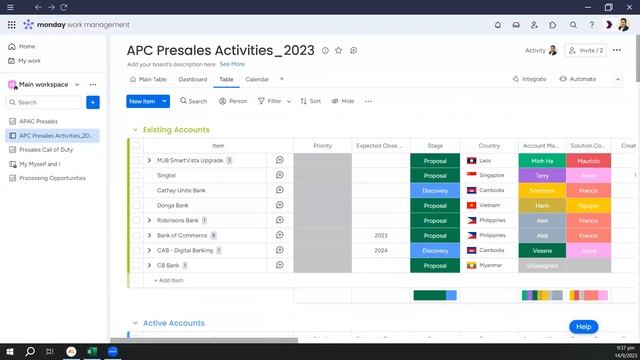The height and width of the screenshot is (360, 640).
Task: Open board options three-dot menu
Action: pos(617,50)
